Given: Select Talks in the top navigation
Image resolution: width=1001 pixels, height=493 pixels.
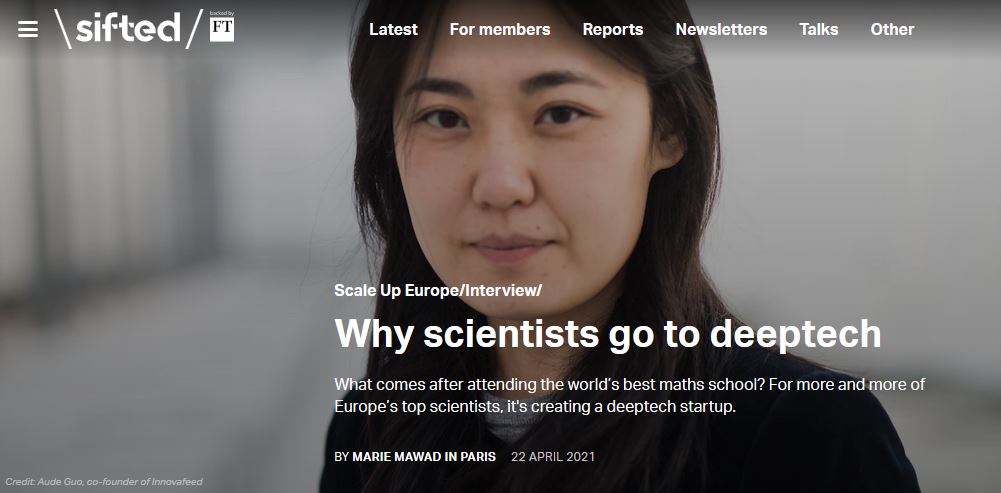Looking at the screenshot, I should click(x=818, y=29).
